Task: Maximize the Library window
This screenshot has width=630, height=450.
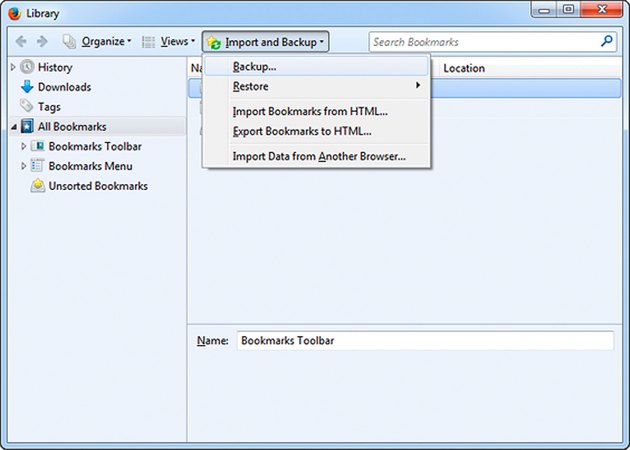Action: (568, 10)
